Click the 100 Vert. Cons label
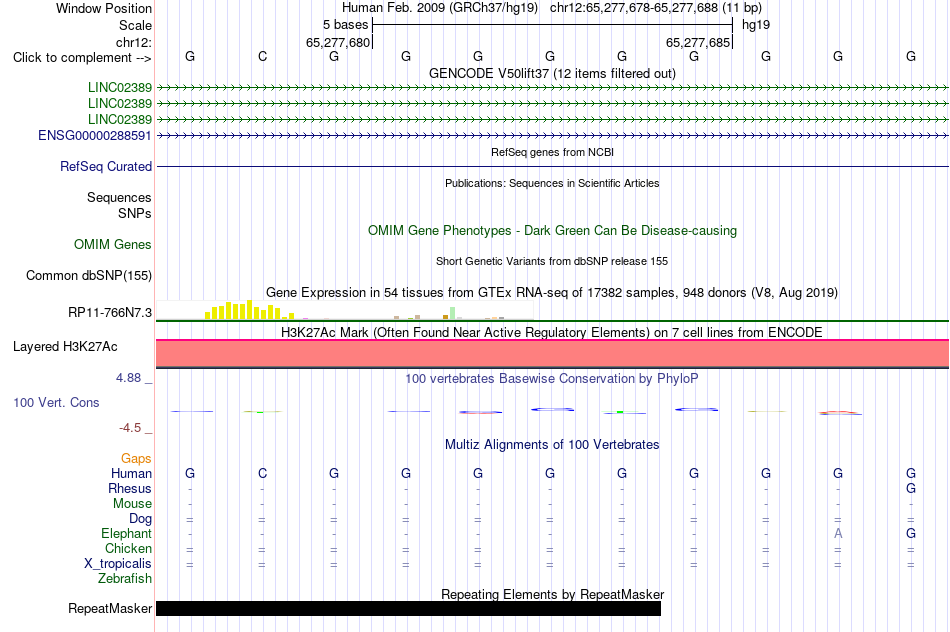 tap(56, 402)
